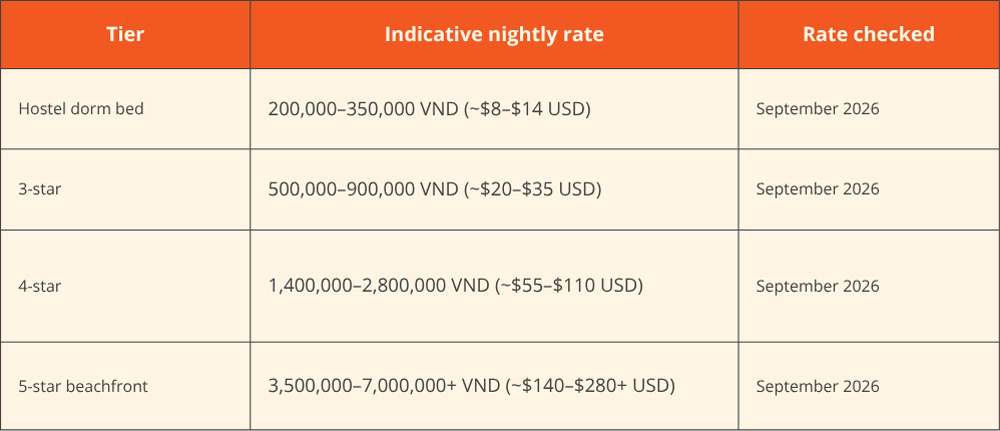Click the Rate checked column header

[x=869, y=34]
